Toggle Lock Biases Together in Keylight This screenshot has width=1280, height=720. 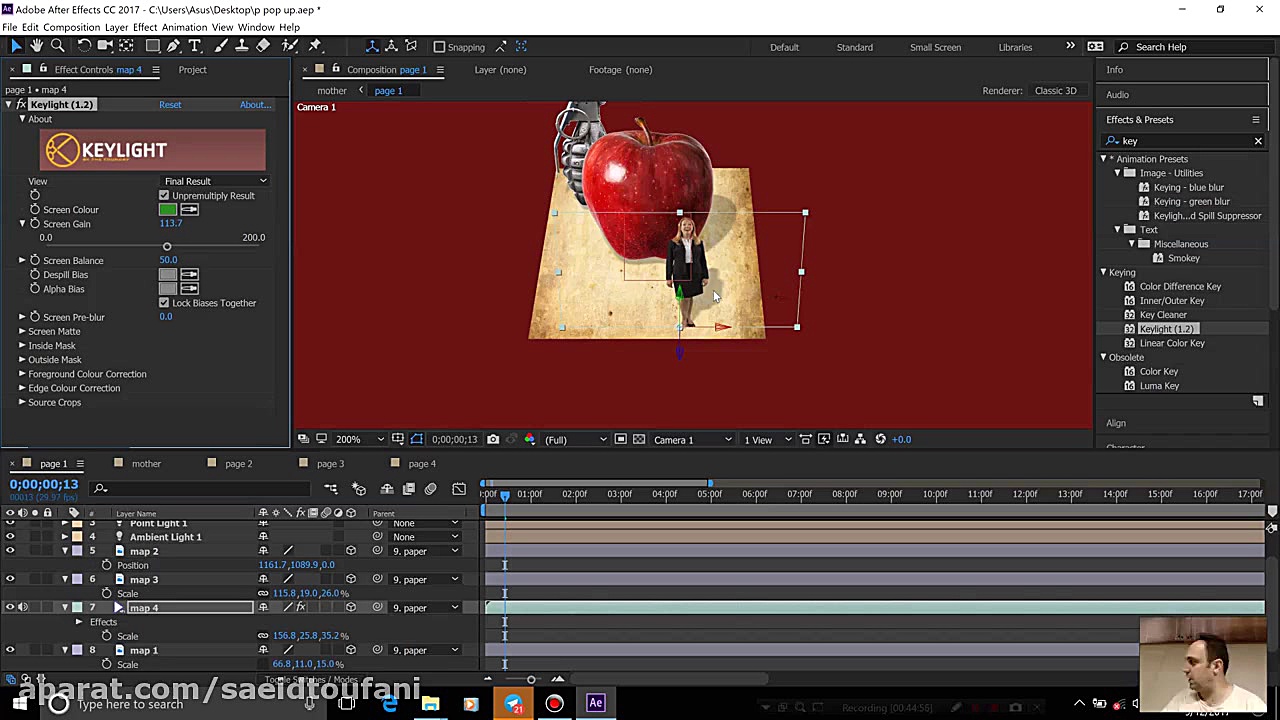[164, 303]
